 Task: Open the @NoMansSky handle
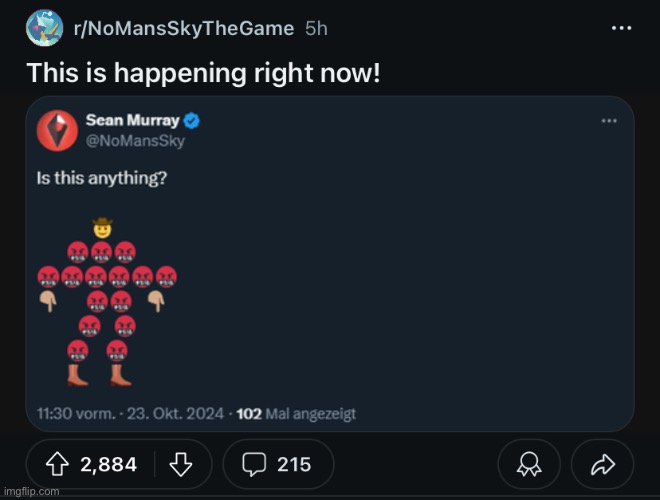coord(135,141)
